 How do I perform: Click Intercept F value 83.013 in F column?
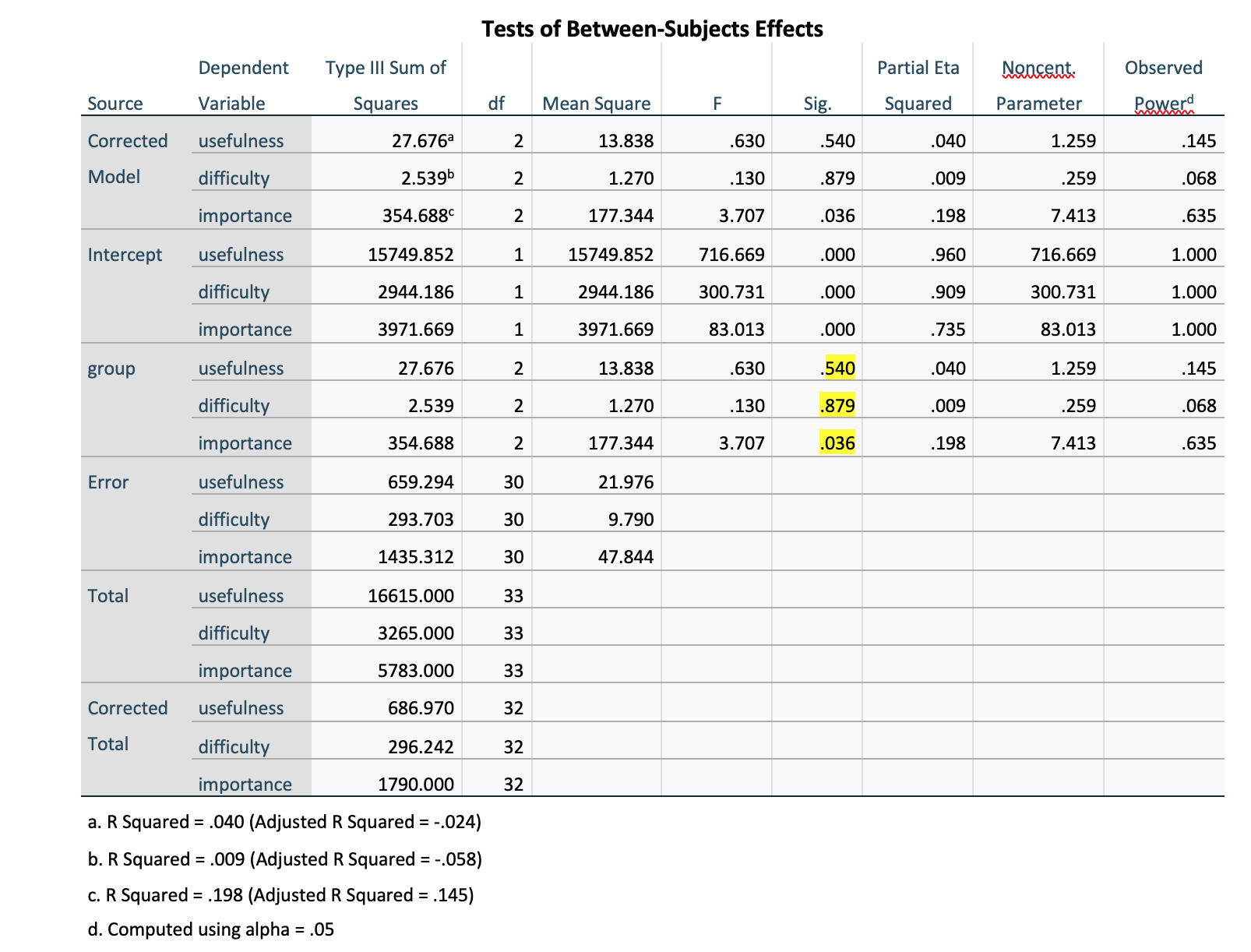click(x=737, y=330)
